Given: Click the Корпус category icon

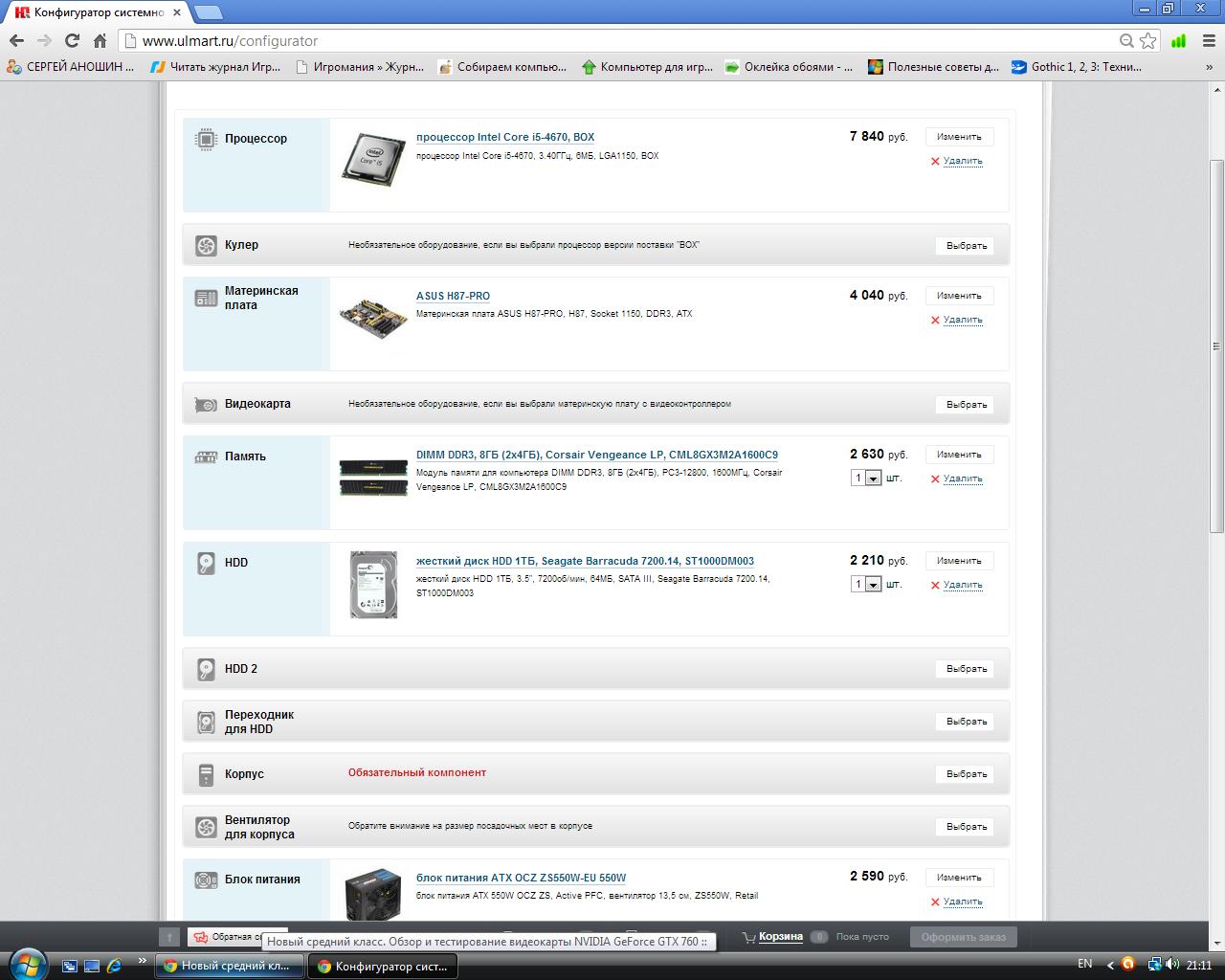Looking at the screenshot, I should (x=206, y=775).
